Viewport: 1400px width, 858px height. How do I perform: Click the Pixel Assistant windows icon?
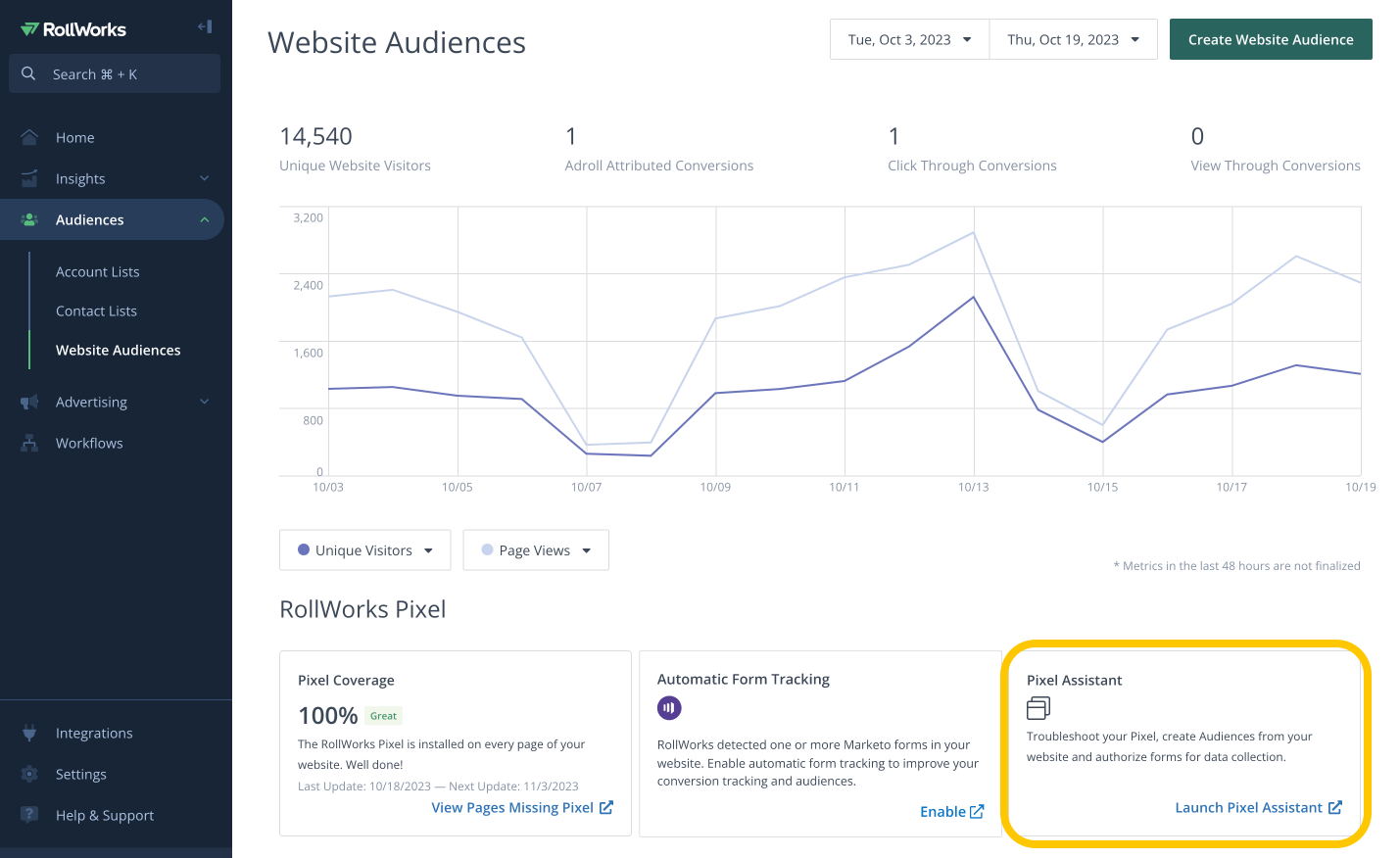tap(1038, 707)
